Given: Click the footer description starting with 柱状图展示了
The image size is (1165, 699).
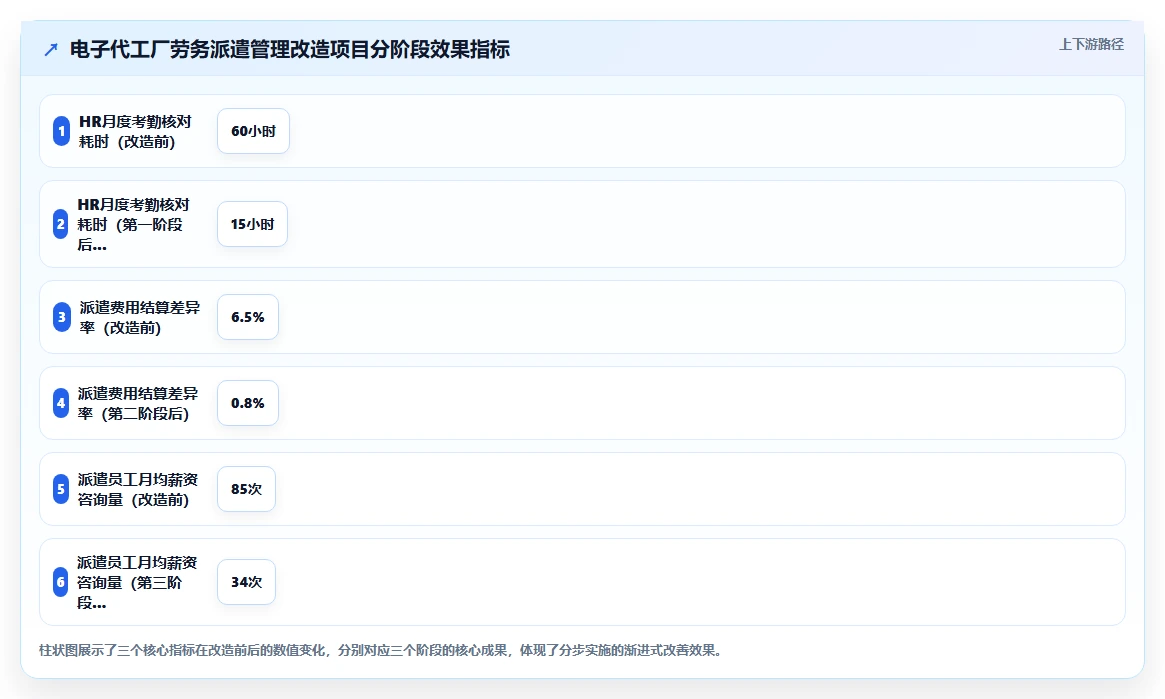Looking at the screenshot, I should 383,651.
